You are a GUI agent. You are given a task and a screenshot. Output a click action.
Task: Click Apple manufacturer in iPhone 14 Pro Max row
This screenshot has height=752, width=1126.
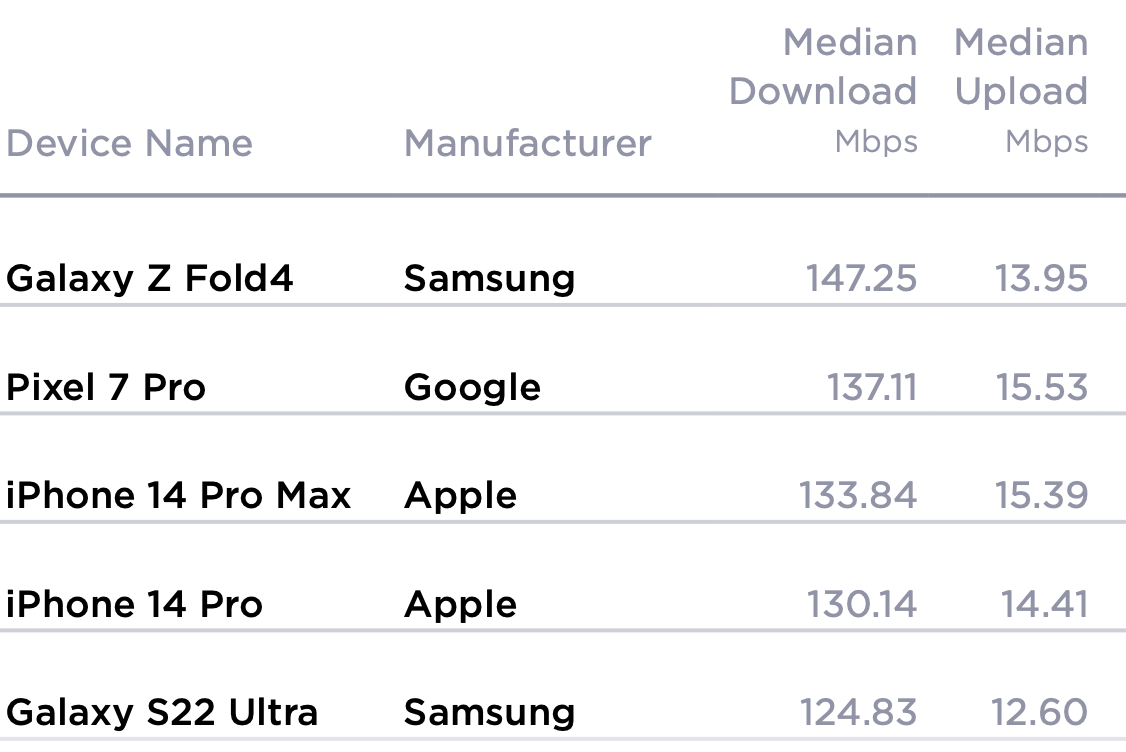(460, 496)
